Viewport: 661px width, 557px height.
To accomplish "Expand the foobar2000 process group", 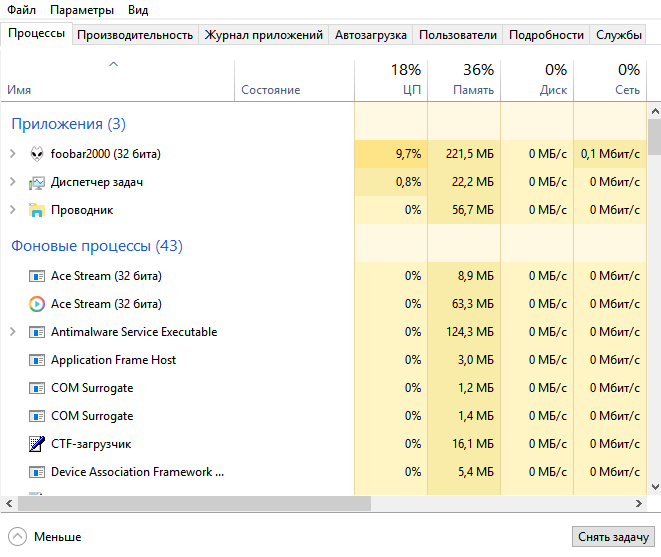I will coord(12,154).
